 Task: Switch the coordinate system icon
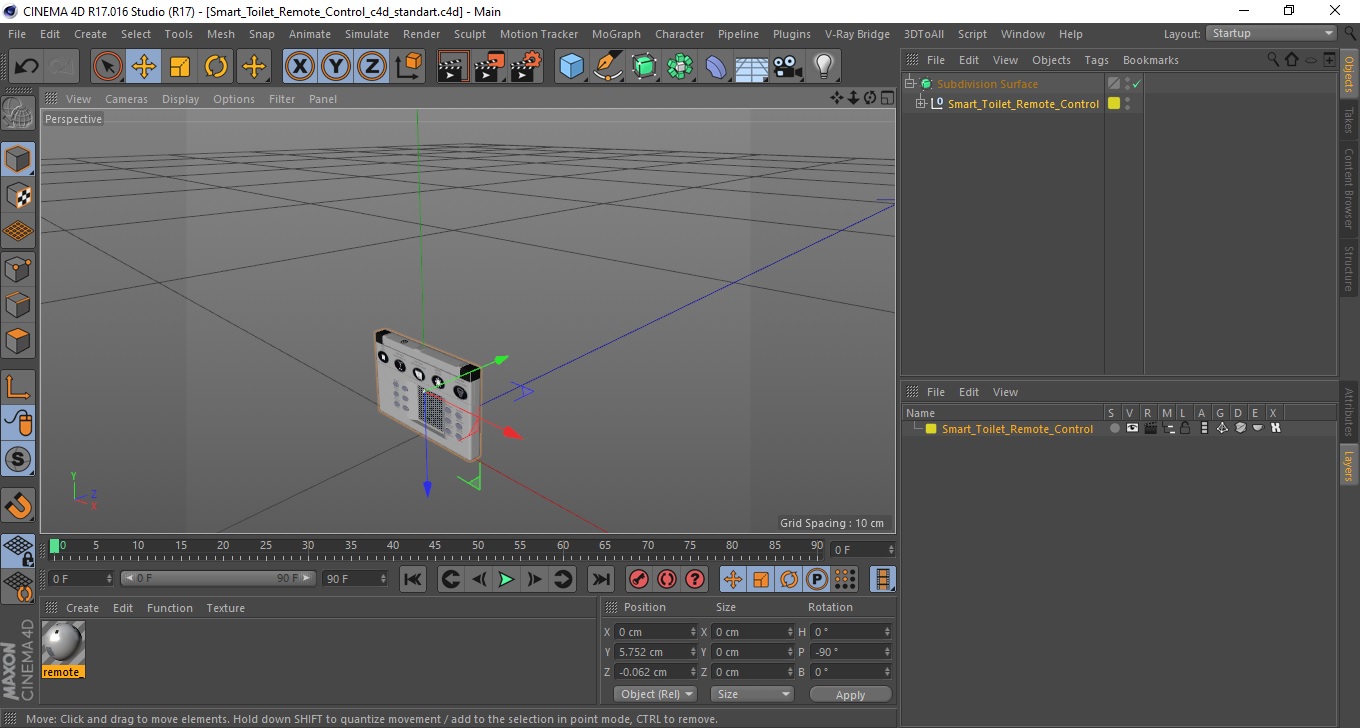point(408,67)
